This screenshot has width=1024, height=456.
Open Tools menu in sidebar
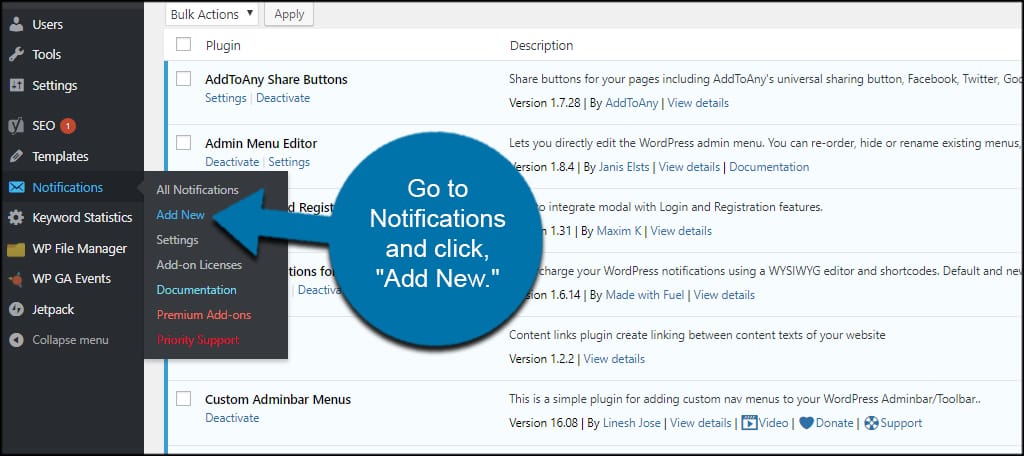click(46, 55)
